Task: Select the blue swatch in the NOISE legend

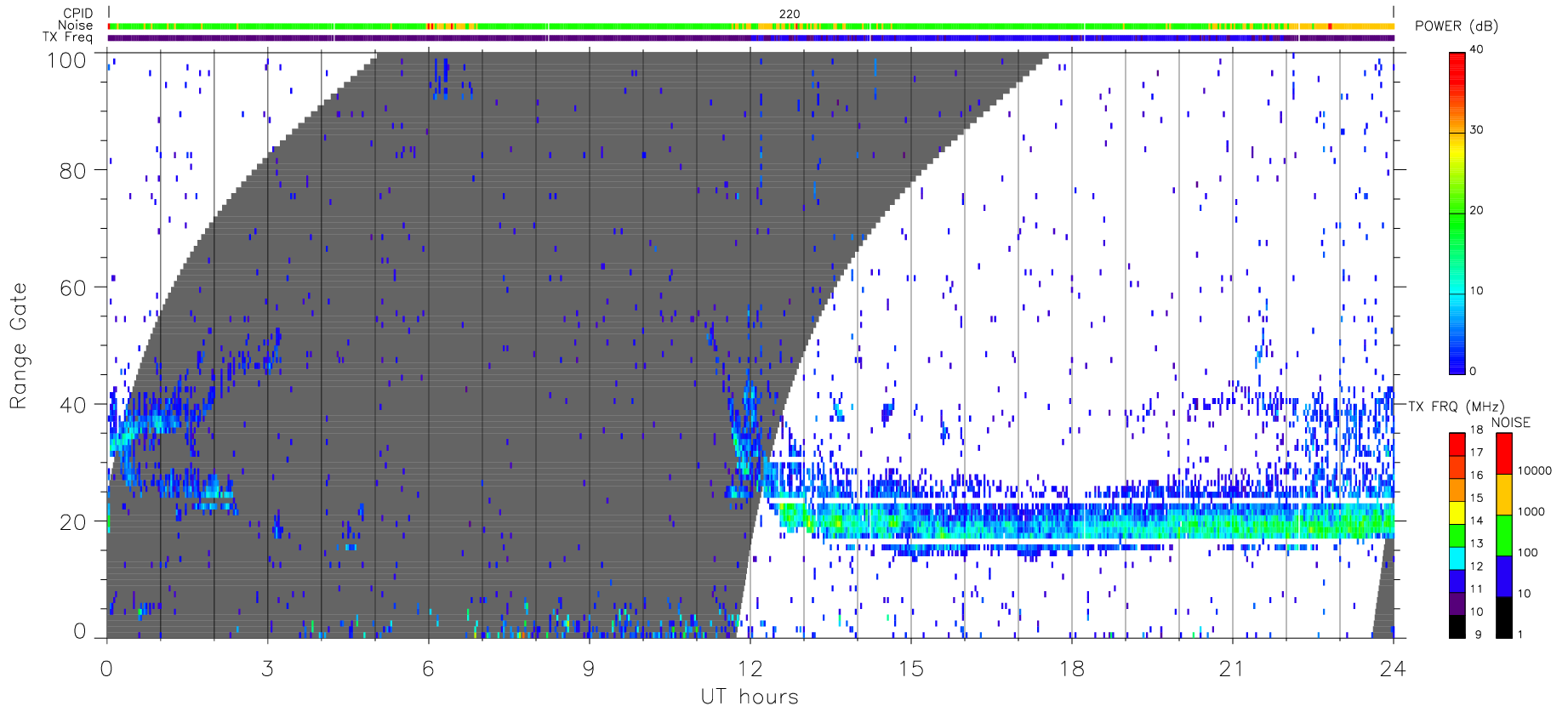Action: [x=1504, y=576]
